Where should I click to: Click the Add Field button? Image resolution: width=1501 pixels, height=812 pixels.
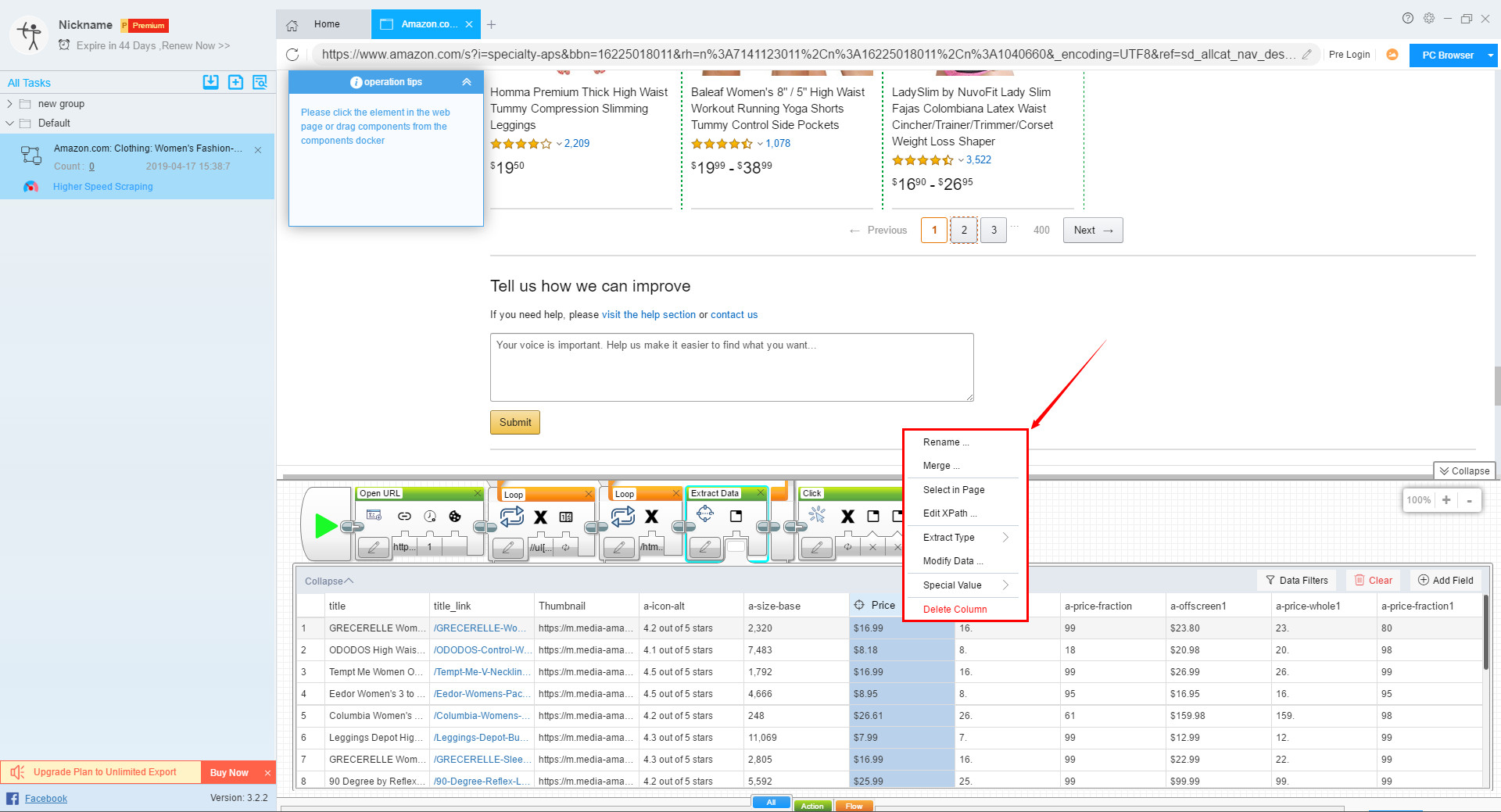point(1445,581)
